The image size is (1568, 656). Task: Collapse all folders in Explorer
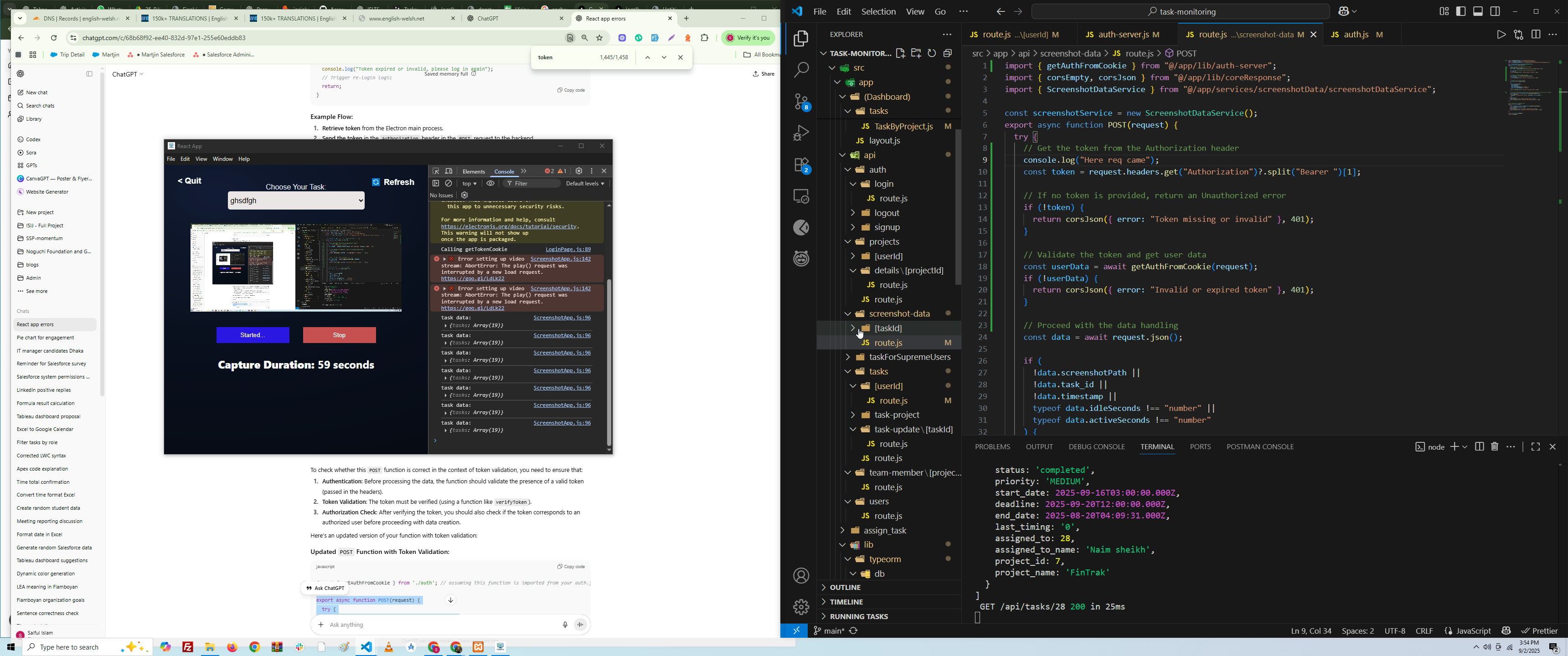[948, 54]
